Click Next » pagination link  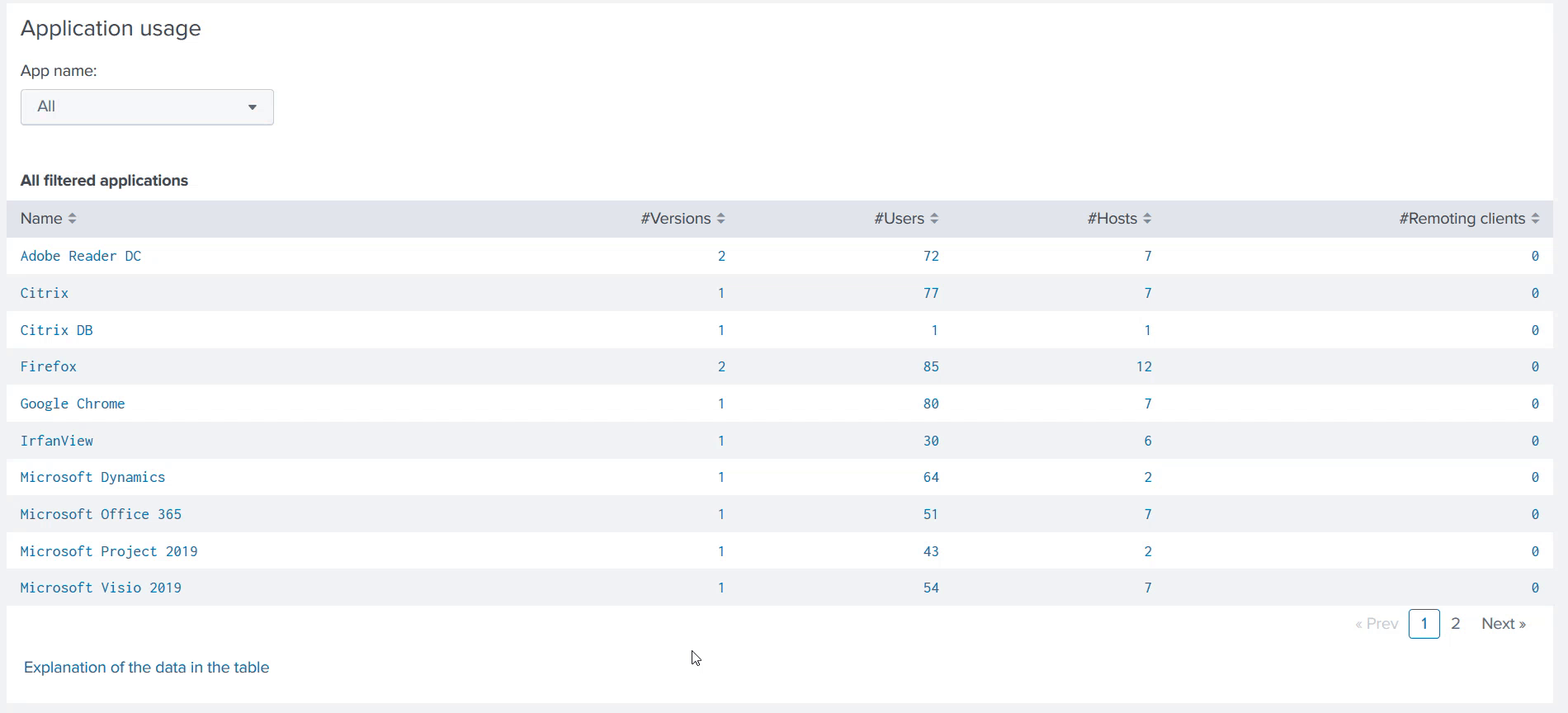click(x=1504, y=624)
